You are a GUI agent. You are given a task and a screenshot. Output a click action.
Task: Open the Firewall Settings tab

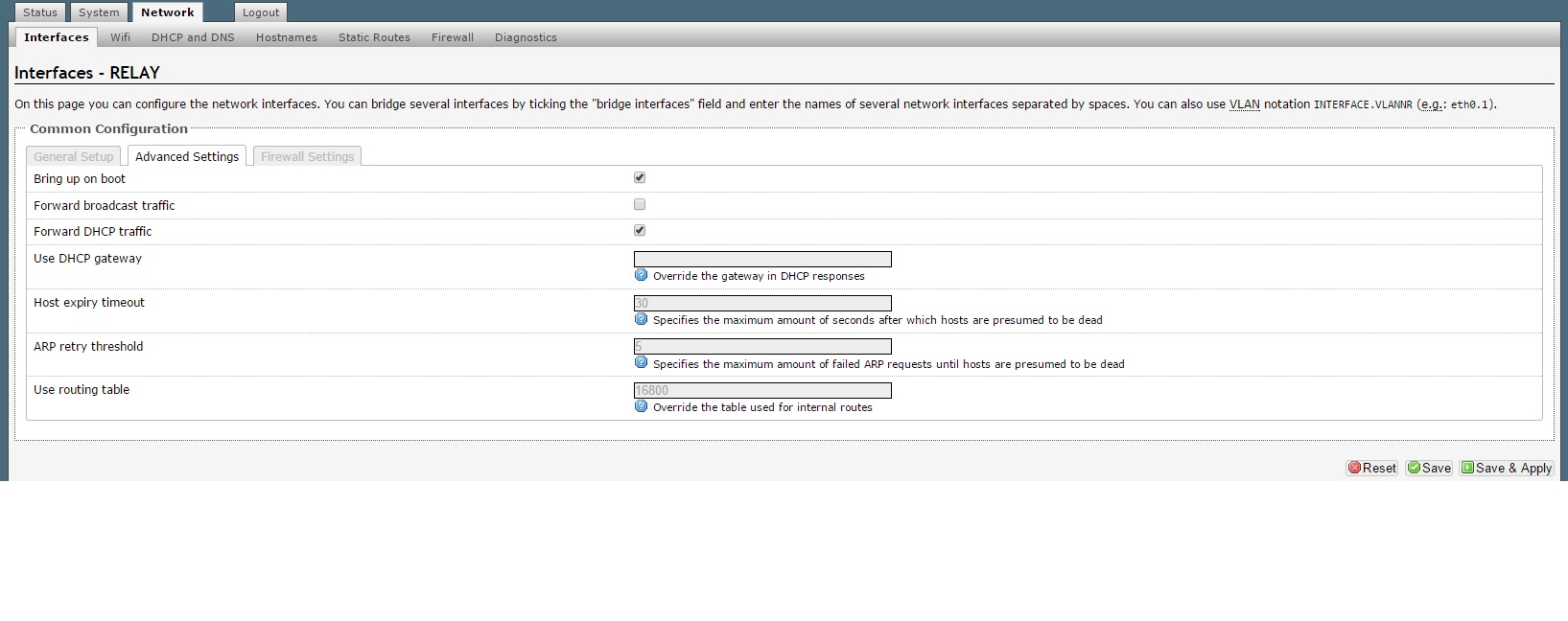pyautogui.click(x=307, y=156)
